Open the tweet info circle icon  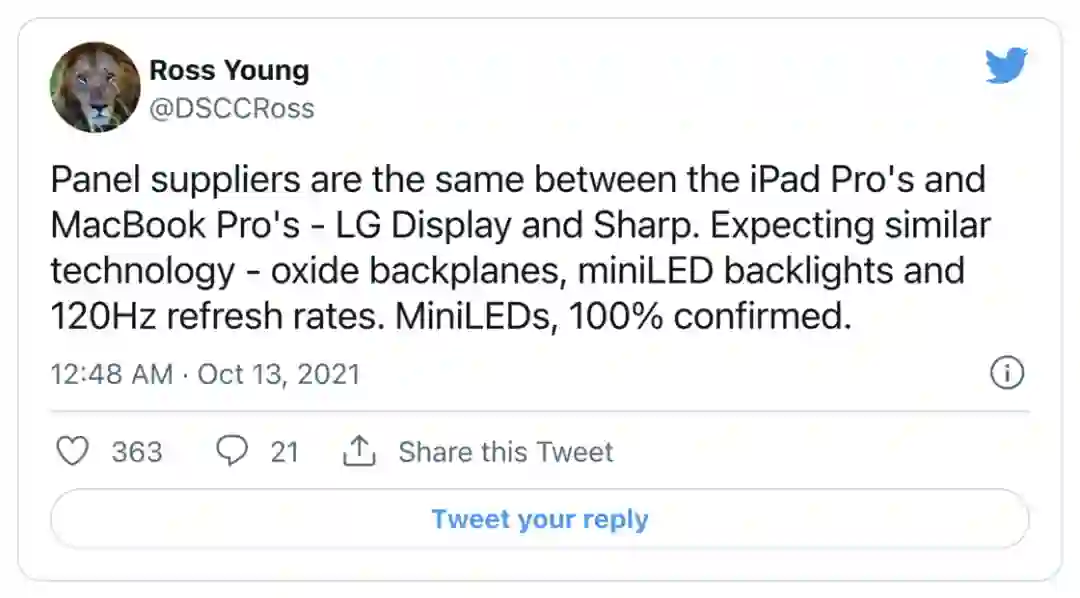pyautogui.click(x=1006, y=374)
